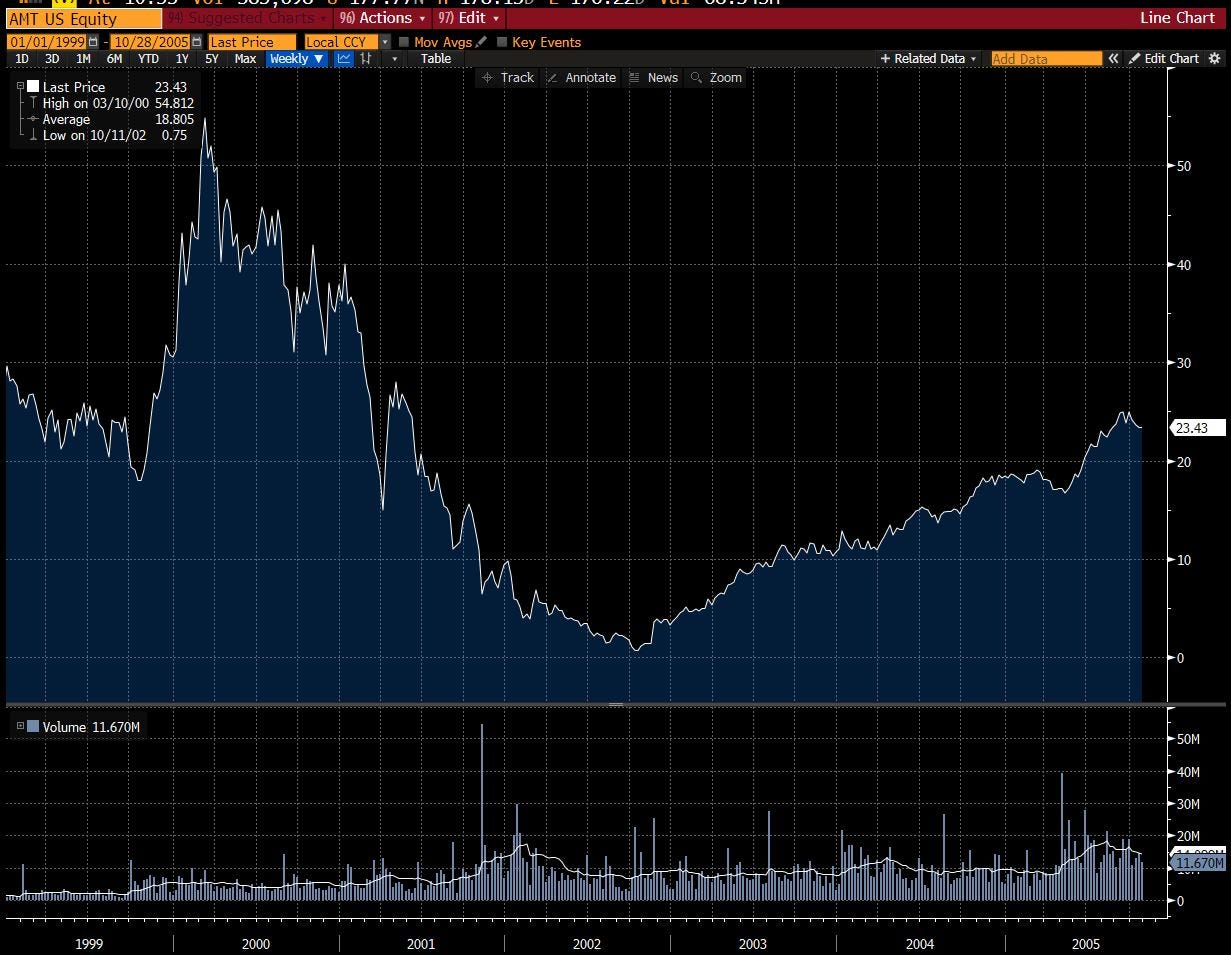
Task: Select the YTD time range
Action: pos(148,59)
